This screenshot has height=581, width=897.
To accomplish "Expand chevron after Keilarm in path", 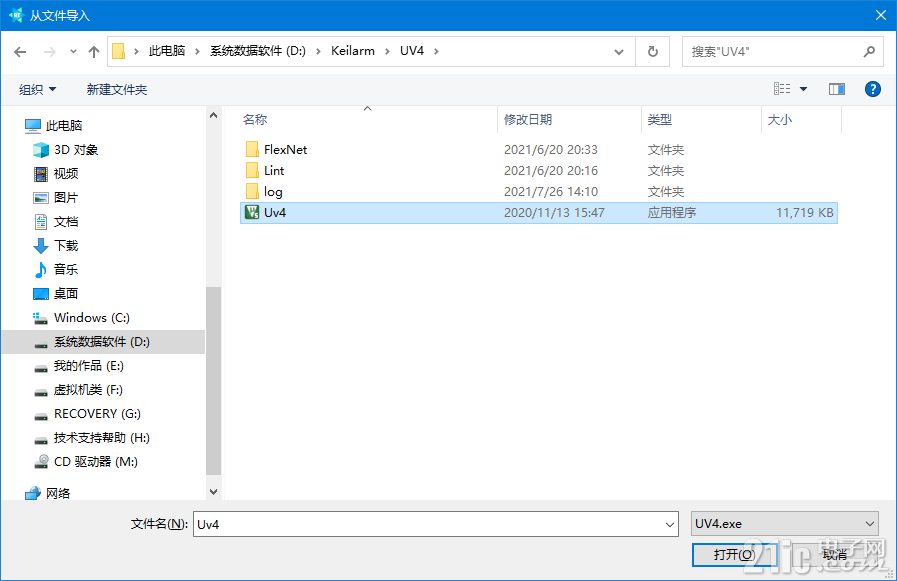I will pos(387,51).
